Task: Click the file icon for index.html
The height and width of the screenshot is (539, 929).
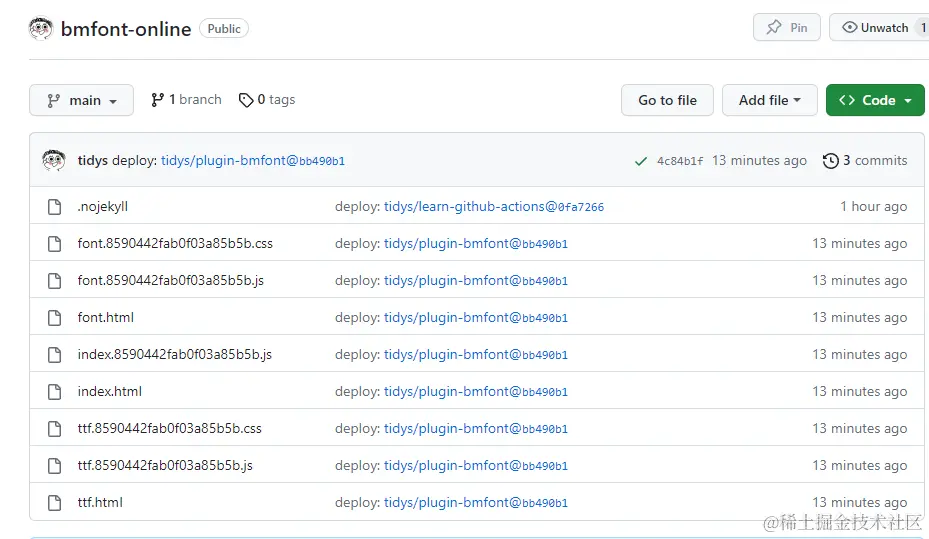Action: pos(55,392)
